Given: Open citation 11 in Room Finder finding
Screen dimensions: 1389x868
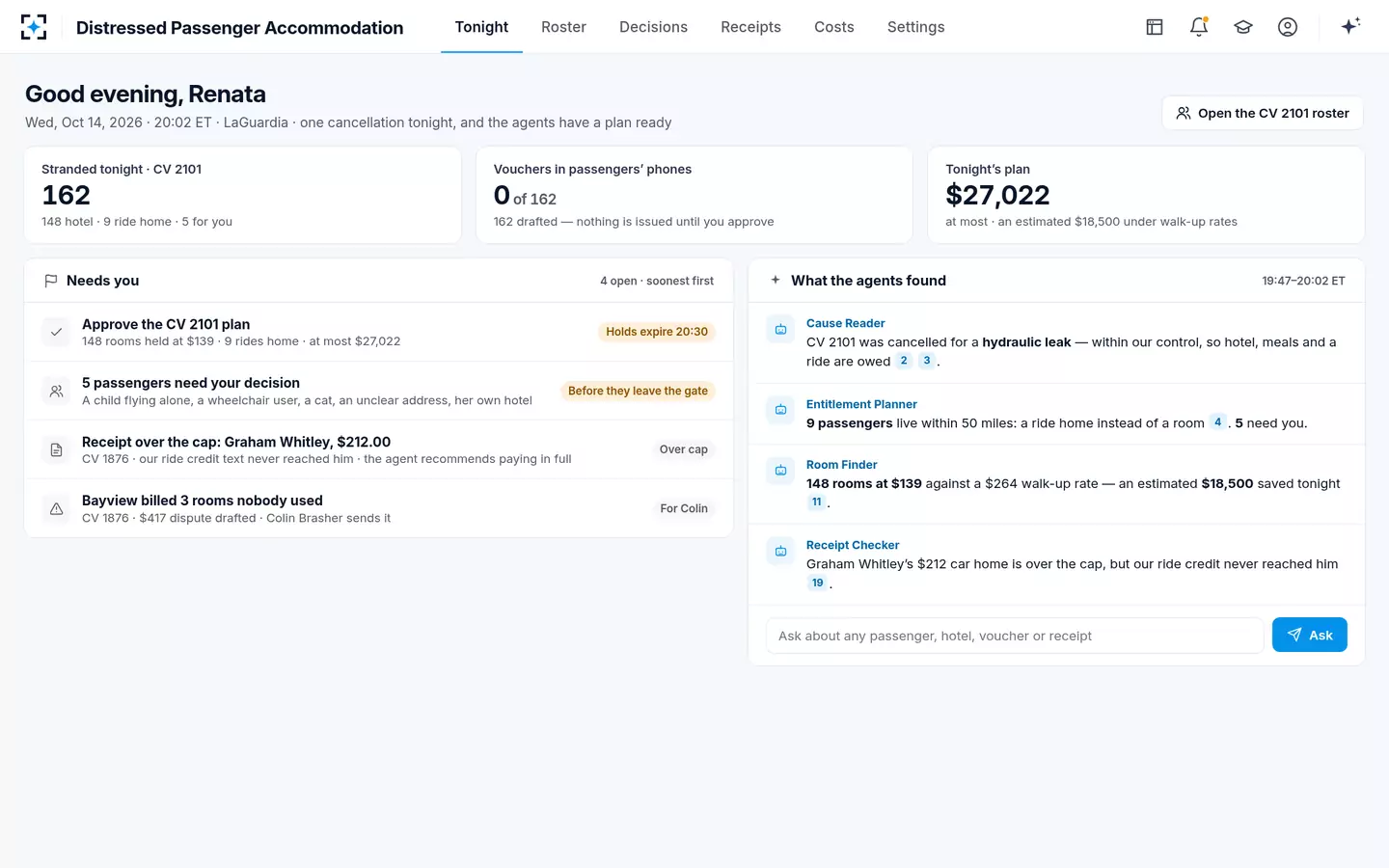Looking at the screenshot, I should tap(817, 502).
